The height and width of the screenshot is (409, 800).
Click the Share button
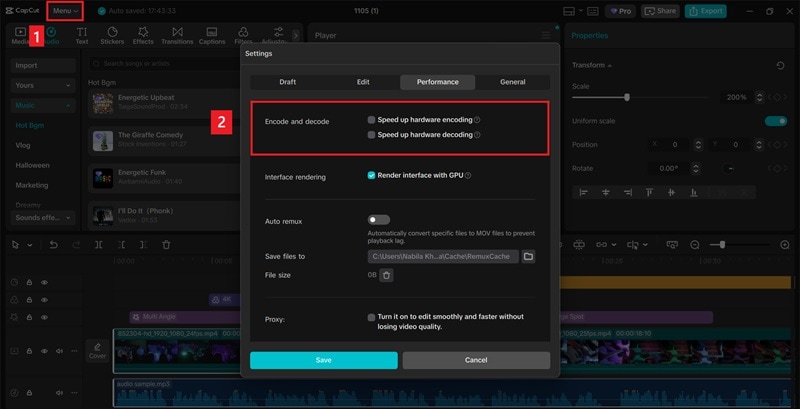pyautogui.click(x=660, y=11)
